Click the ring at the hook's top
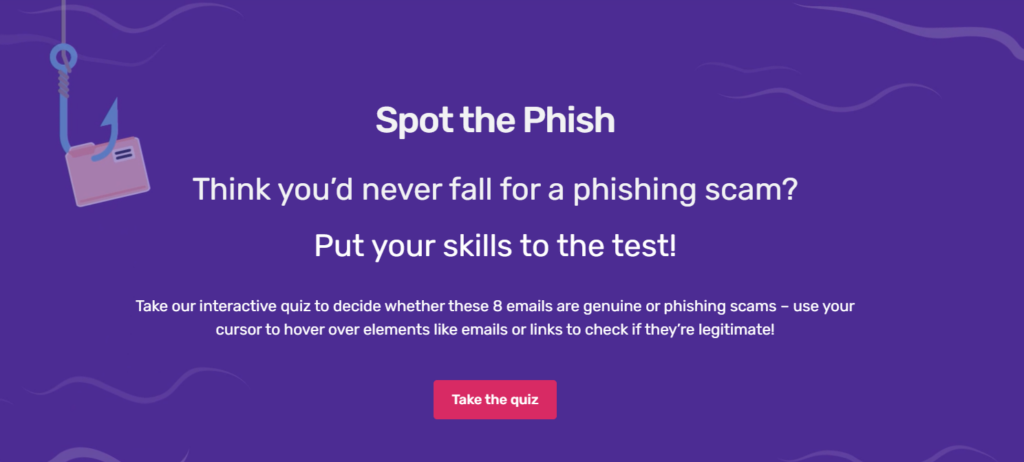The width and height of the screenshot is (1024, 462). tap(63, 58)
